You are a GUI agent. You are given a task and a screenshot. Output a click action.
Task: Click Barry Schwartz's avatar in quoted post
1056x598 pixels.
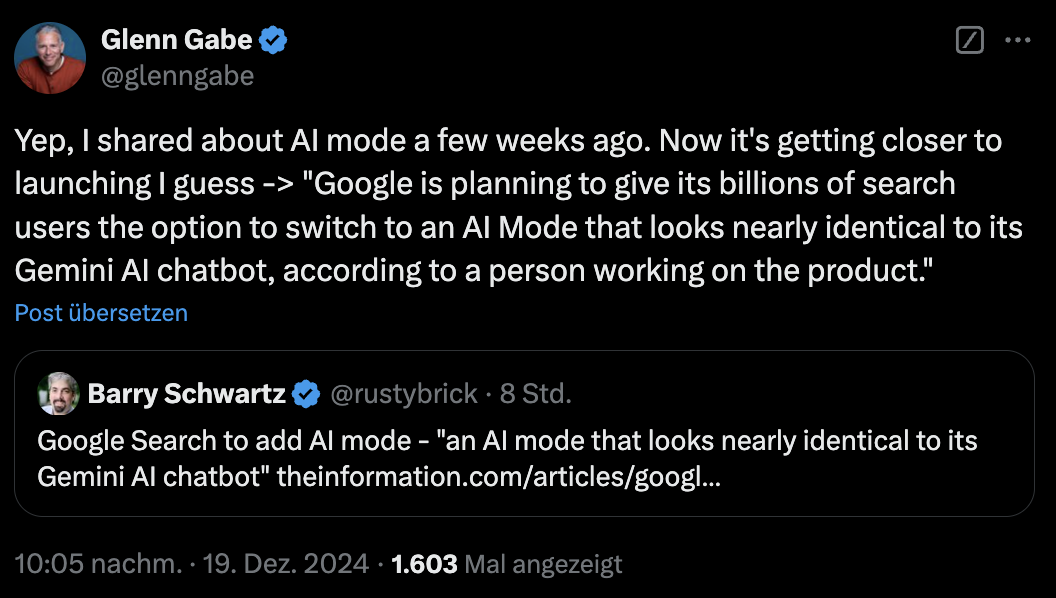coord(58,394)
